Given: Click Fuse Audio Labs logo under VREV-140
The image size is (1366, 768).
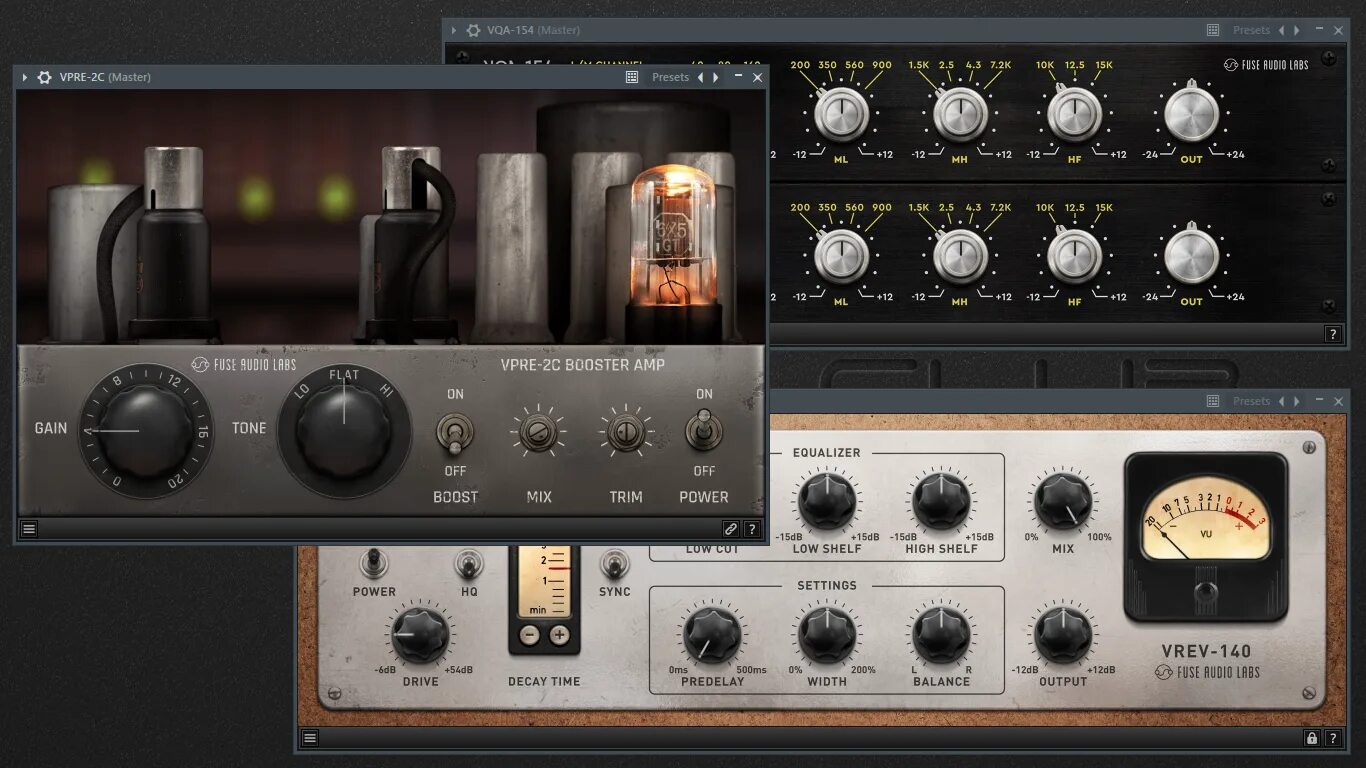Looking at the screenshot, I should 1207,673.
